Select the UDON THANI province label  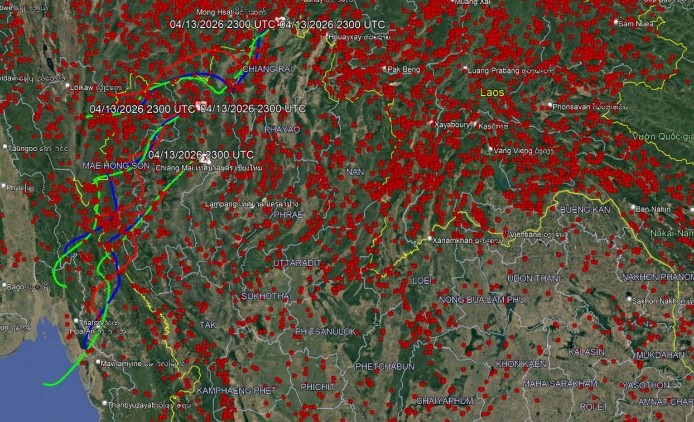[x=536, y=277]
